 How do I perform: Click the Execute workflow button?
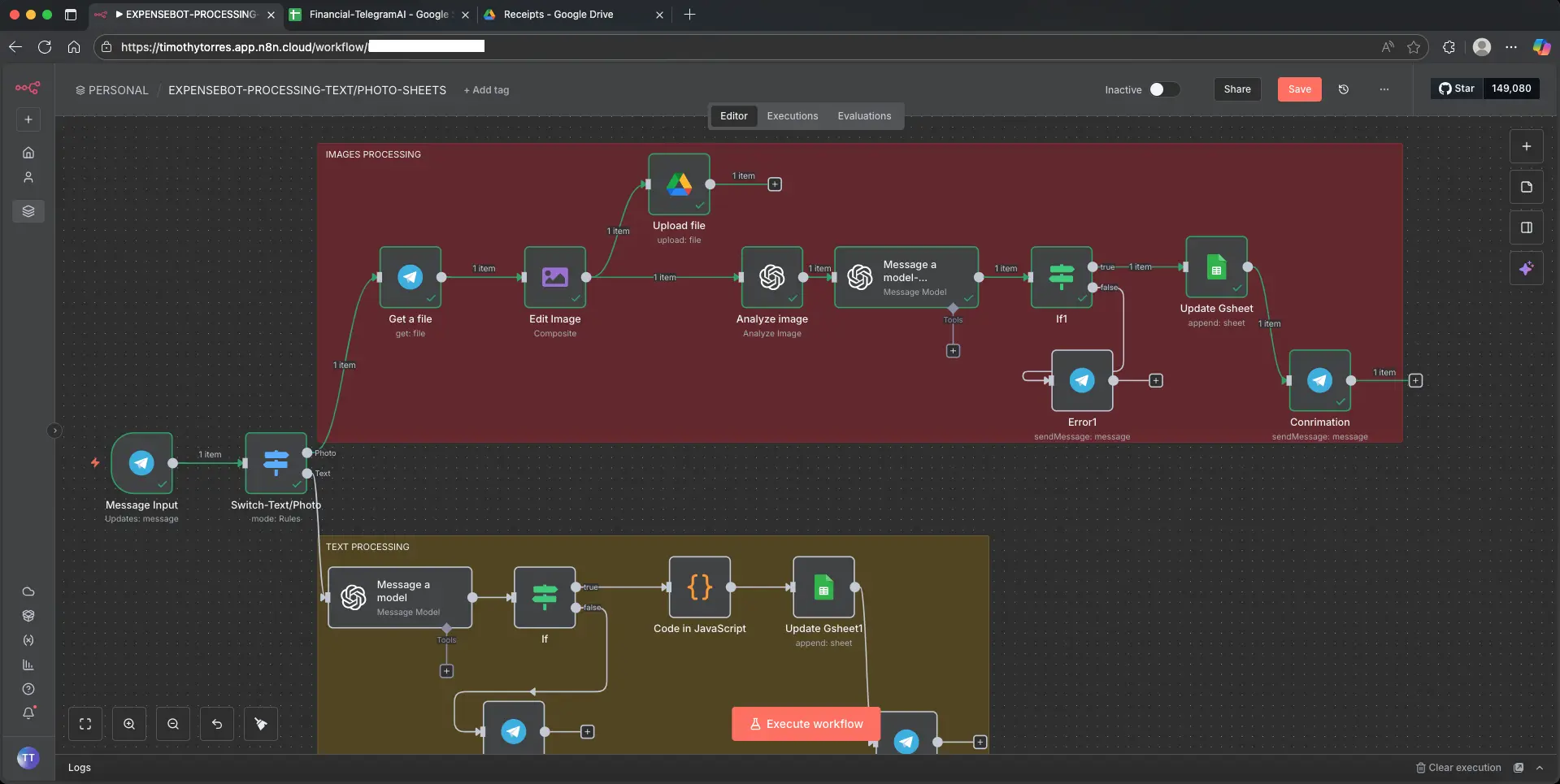click(x=806, y=724)
